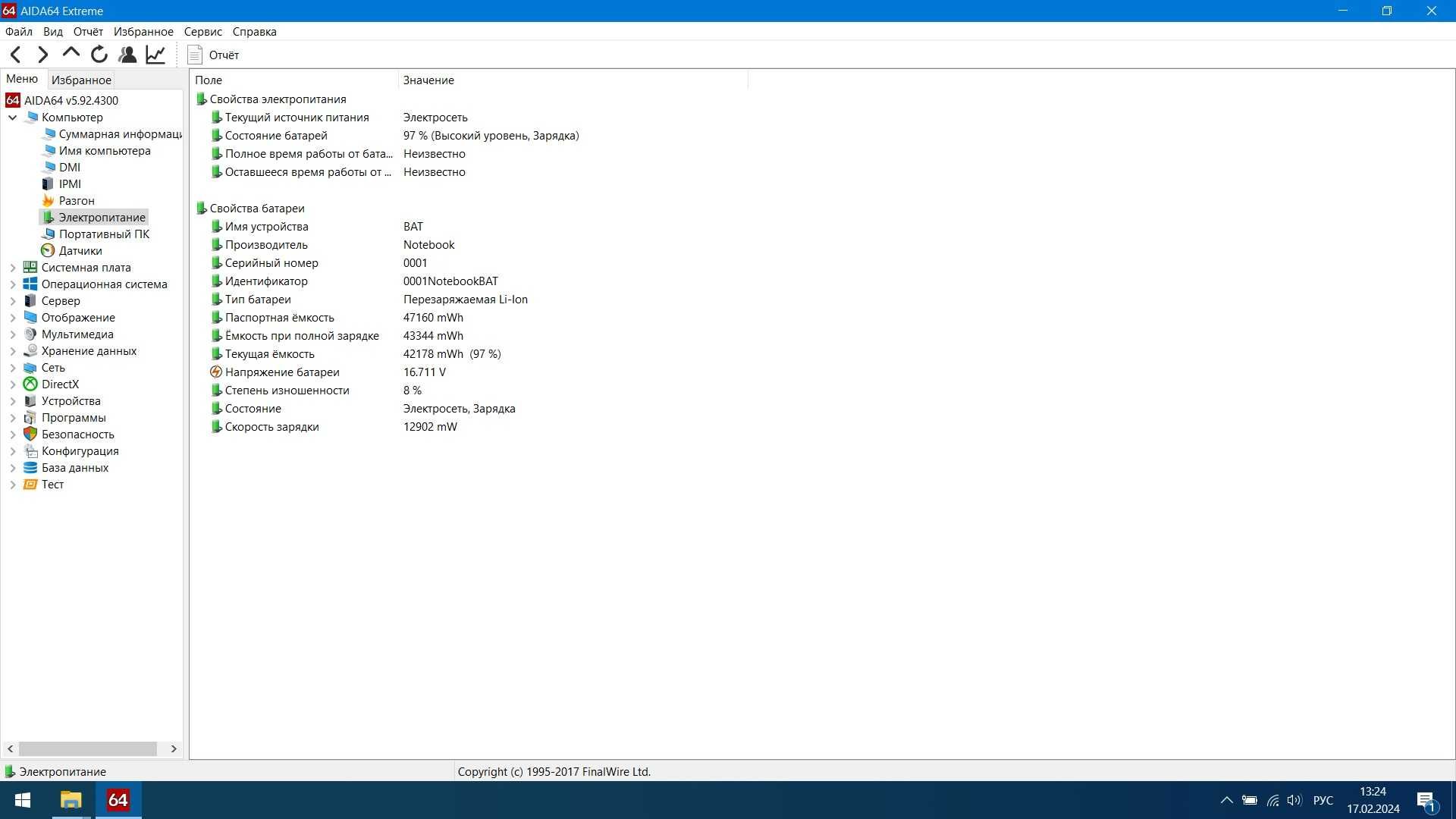Click the Значение column header
Screen dimensions: 1456x819
573,80
